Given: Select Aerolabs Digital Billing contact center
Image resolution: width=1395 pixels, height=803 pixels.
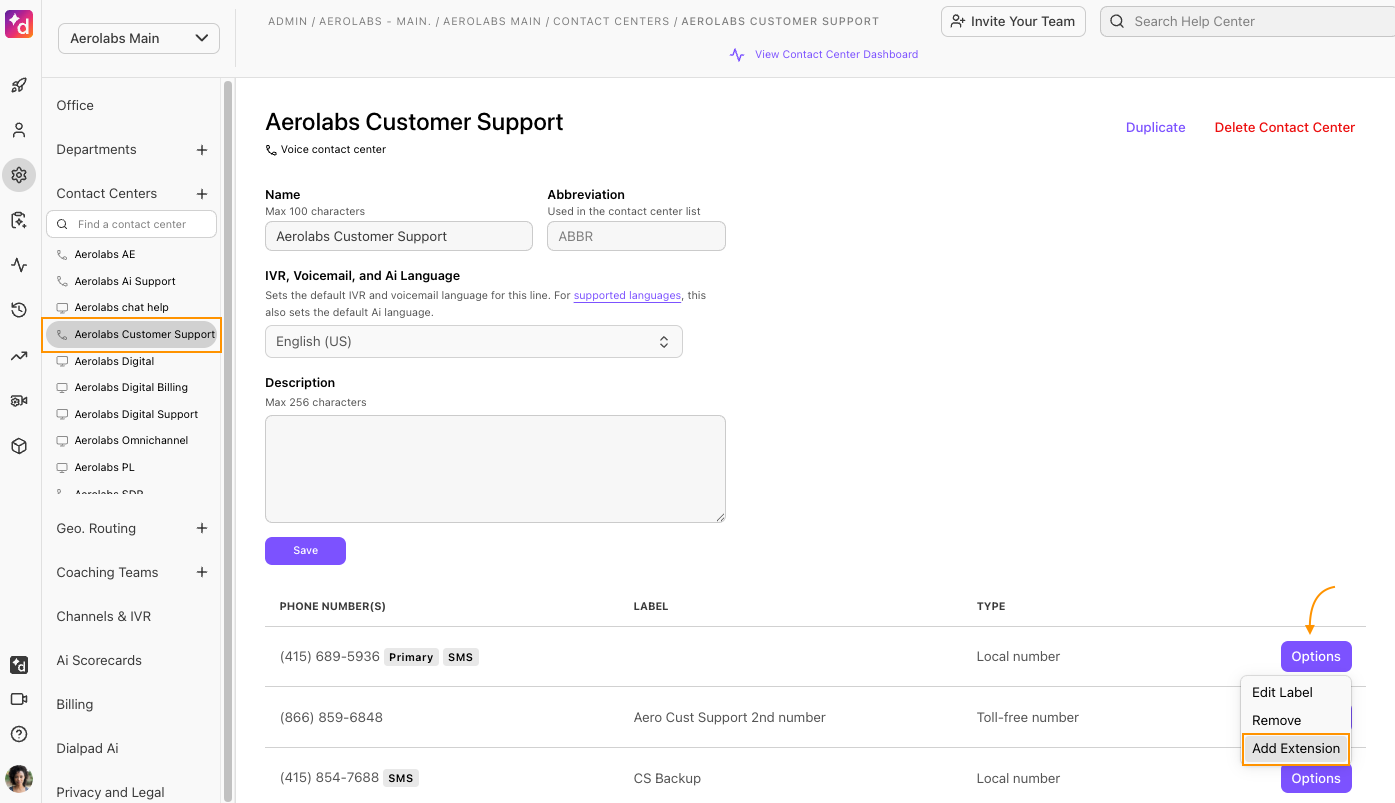Looking at the screenshot, I should (x=131, y=388).
